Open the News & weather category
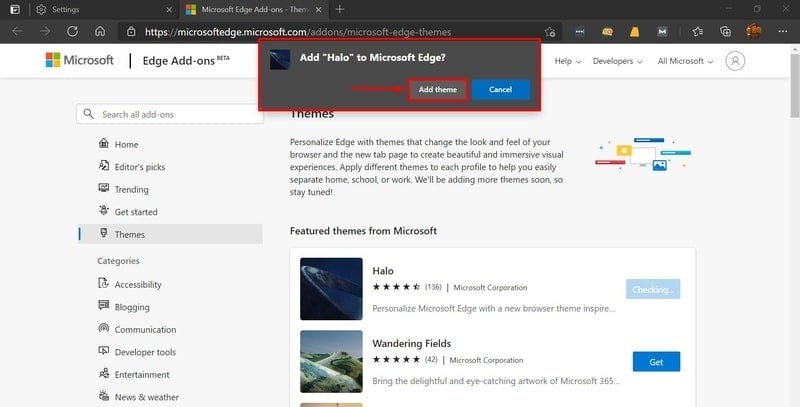This screenshot has width=800, height=407. 138,396
